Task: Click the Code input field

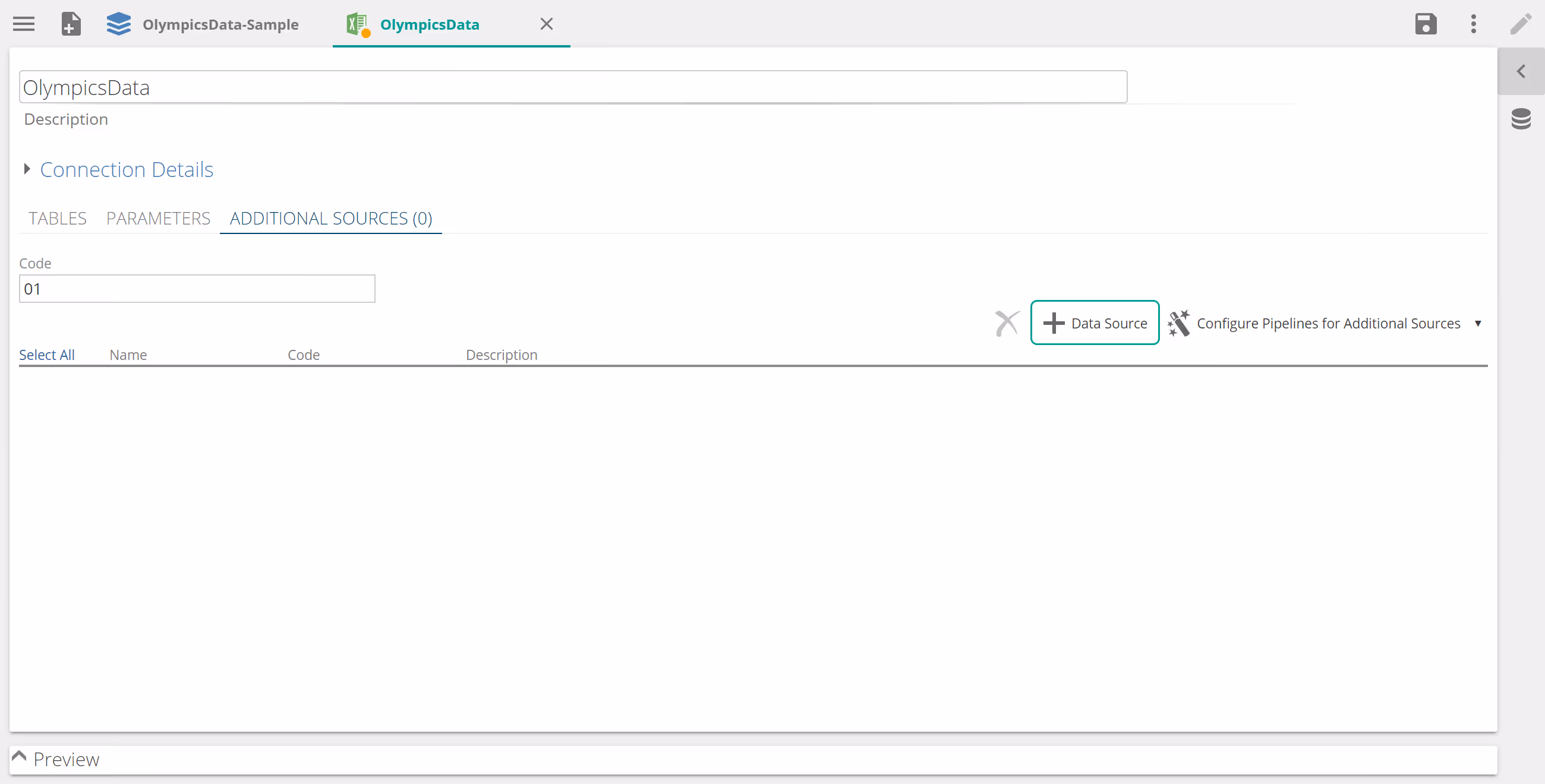Action: [x=197, y=289]
